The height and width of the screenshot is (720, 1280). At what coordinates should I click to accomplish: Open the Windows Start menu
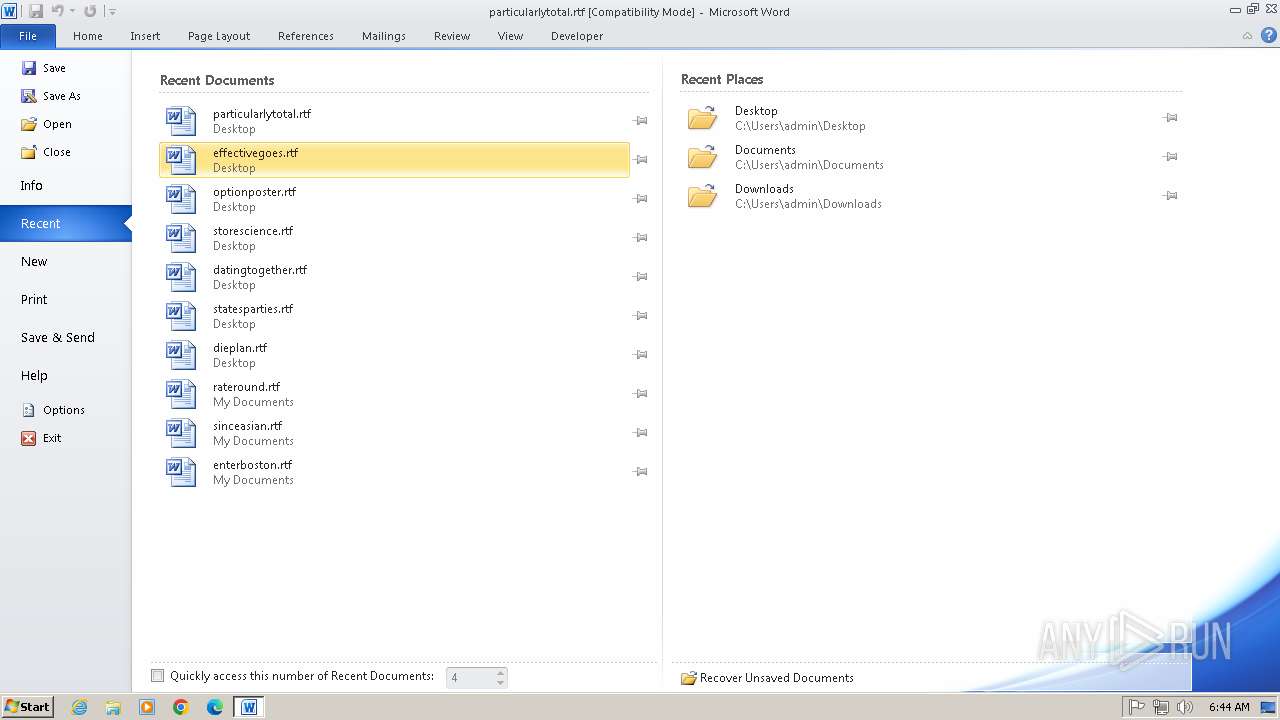click(x=27, y=707)
